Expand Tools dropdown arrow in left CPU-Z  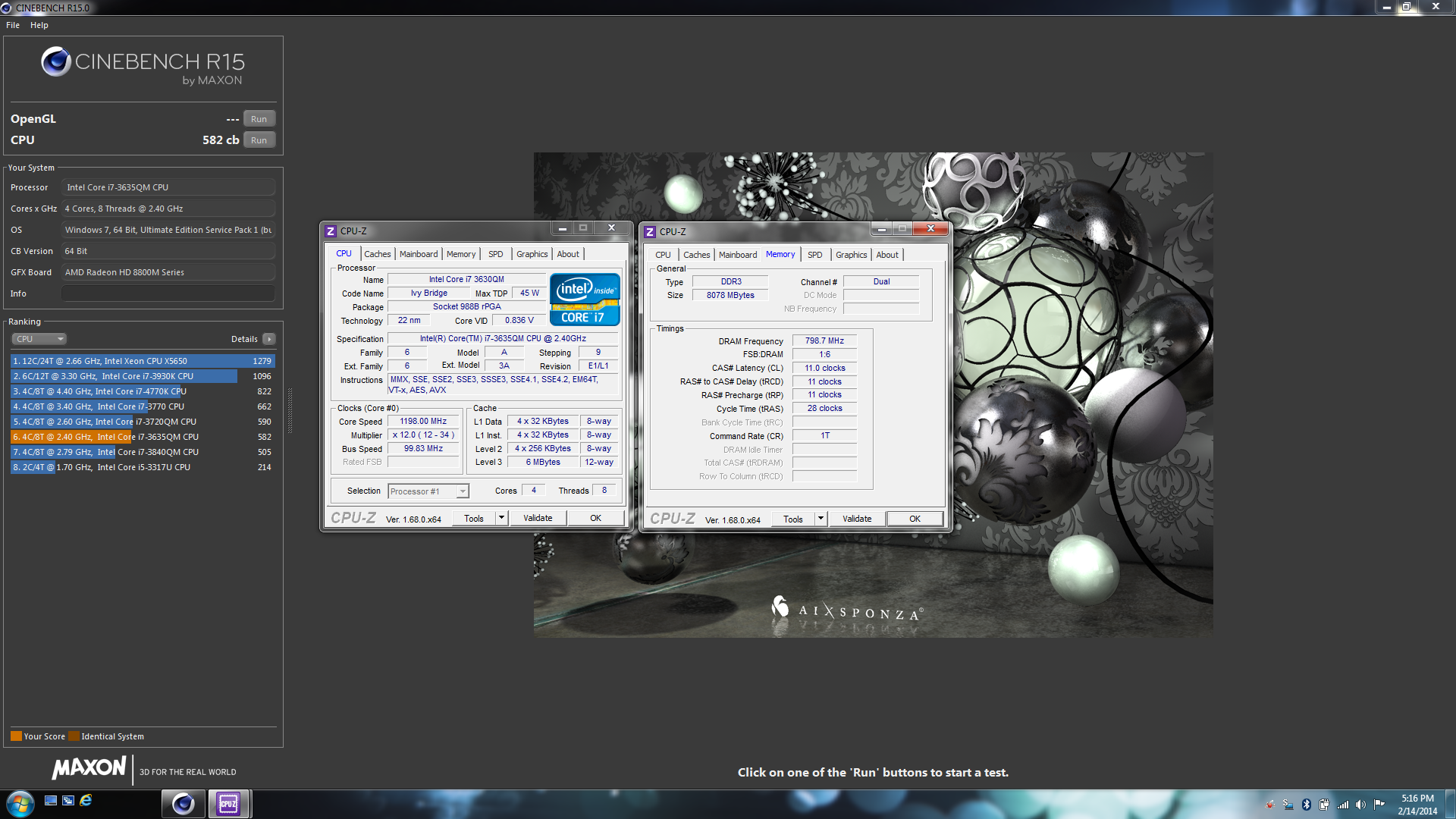pos(501,519)
